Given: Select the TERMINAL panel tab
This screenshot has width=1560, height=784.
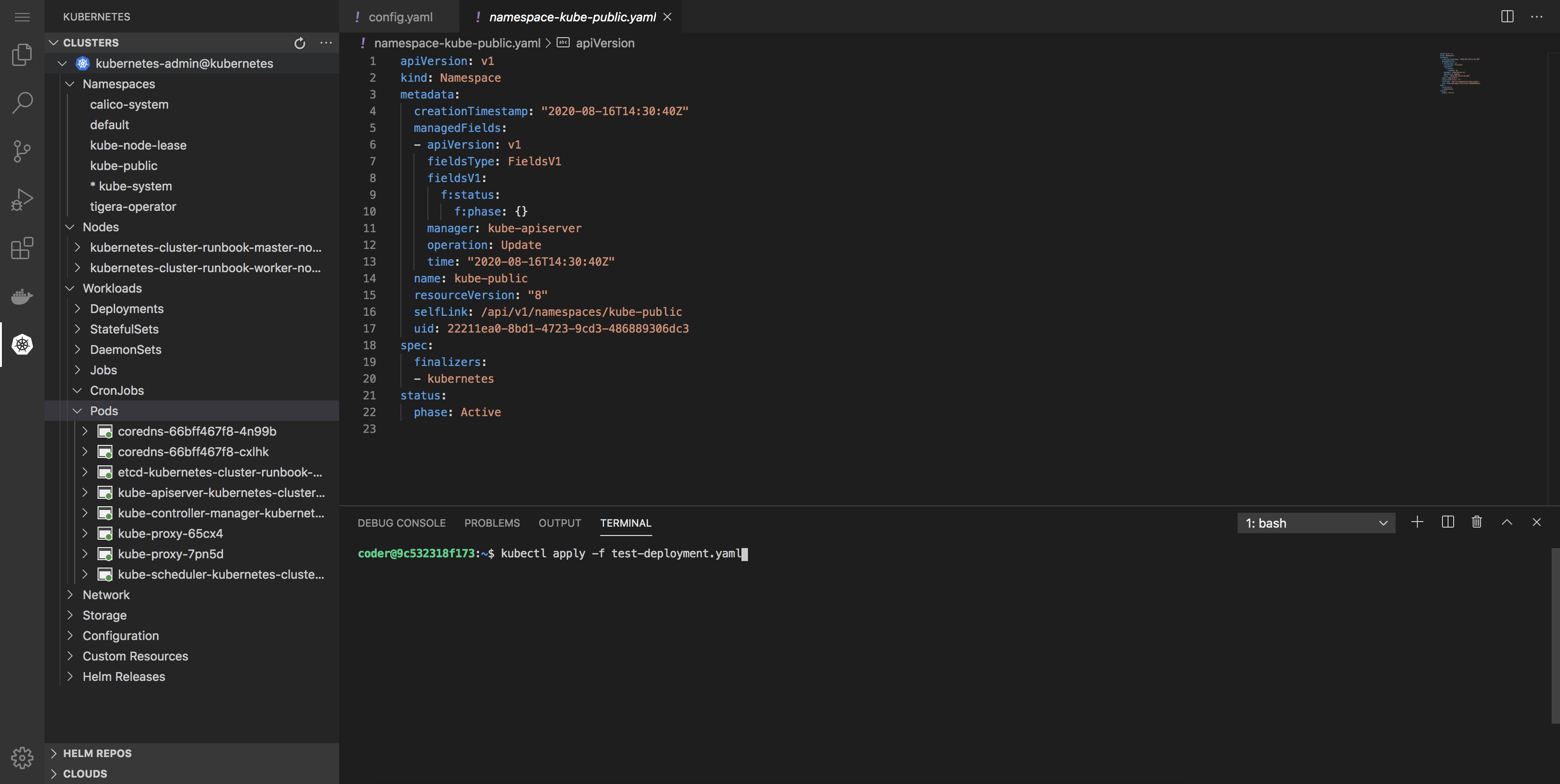Looking at the screenshot, I should click(626, 523).
